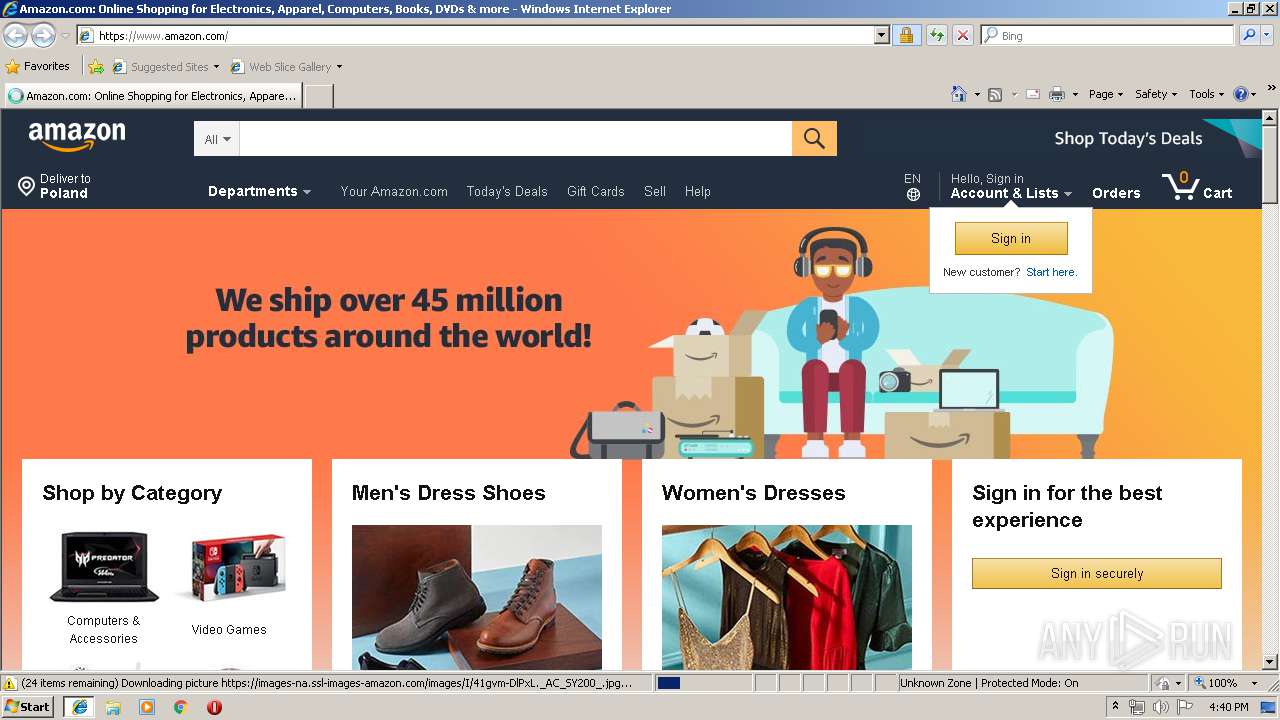
Task: Expand Account & Lists dropdown
Action: click(1011, 193)
